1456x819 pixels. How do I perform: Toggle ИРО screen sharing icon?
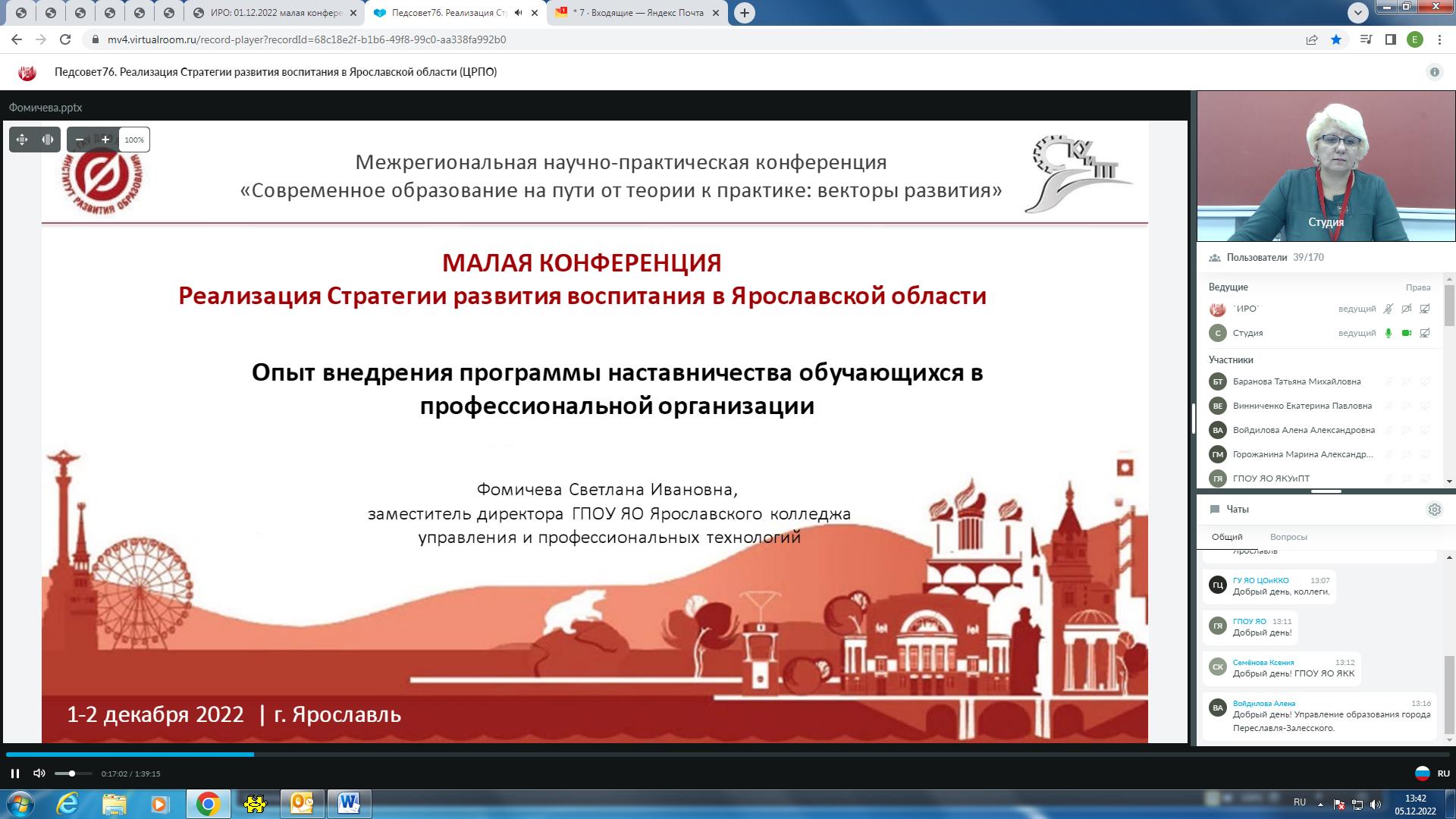pos(1425,309)
